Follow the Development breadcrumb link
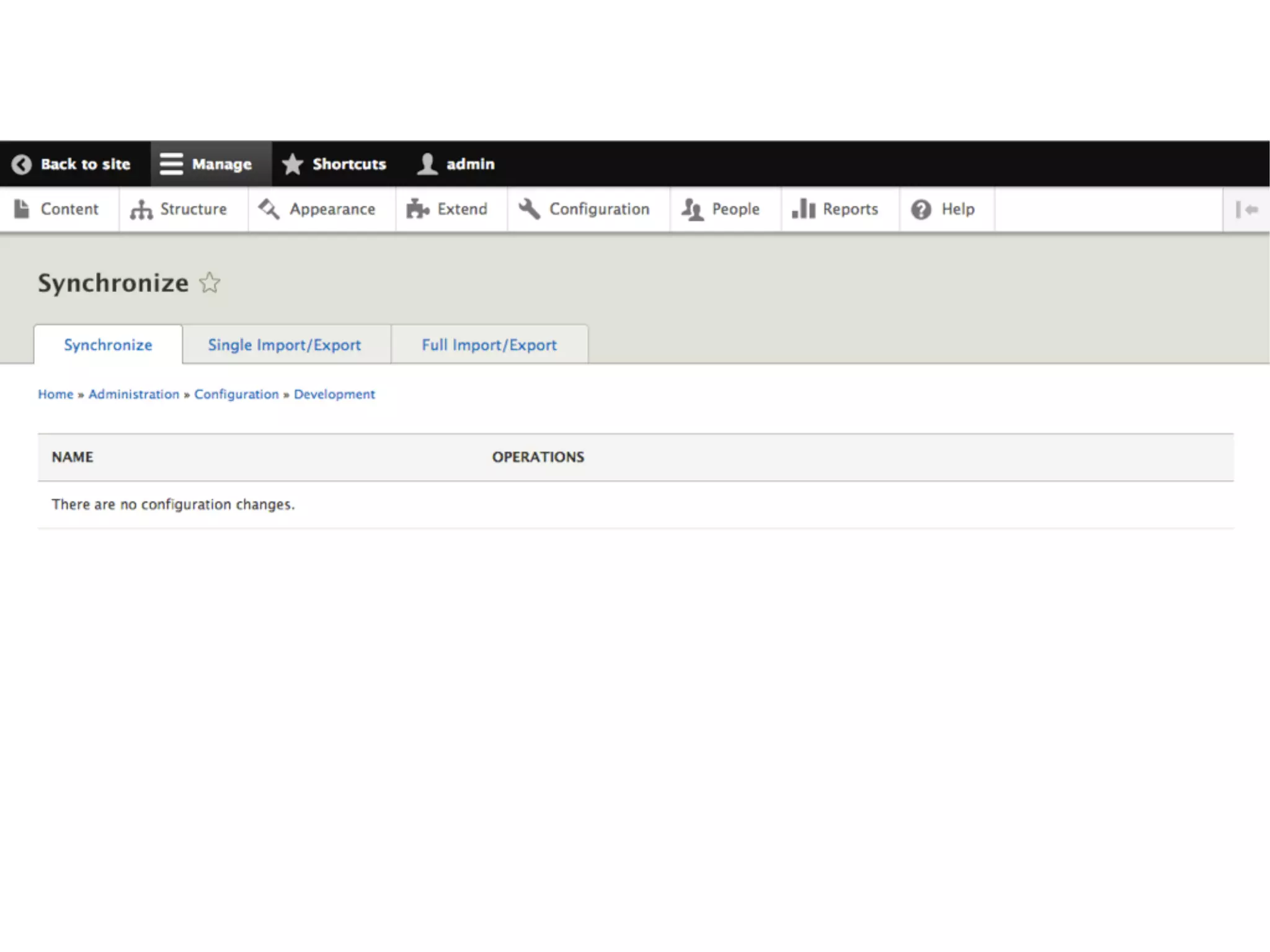The width and height of the screenshot is (1270, 952). (x=334, y=394)
